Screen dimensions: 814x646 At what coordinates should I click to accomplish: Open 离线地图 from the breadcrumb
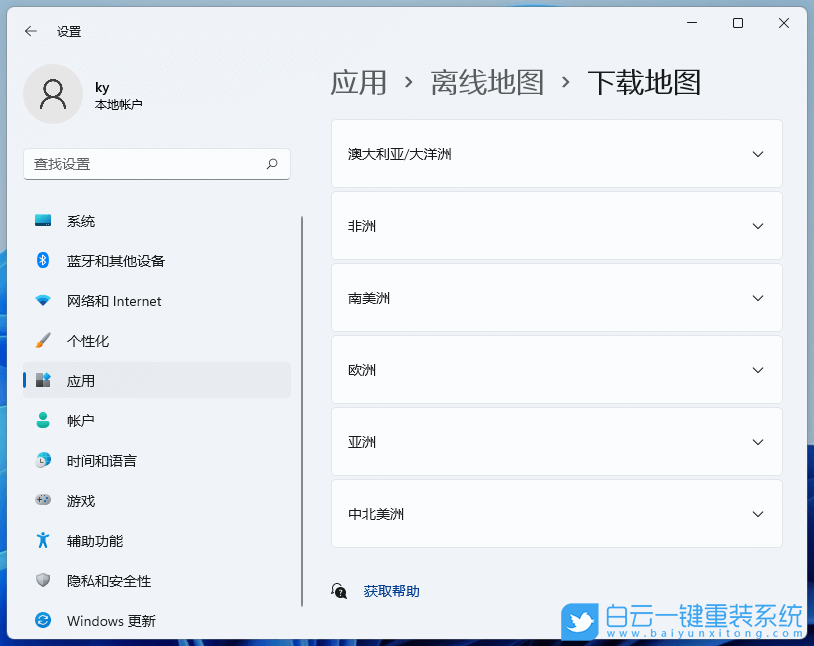[487, 84]
